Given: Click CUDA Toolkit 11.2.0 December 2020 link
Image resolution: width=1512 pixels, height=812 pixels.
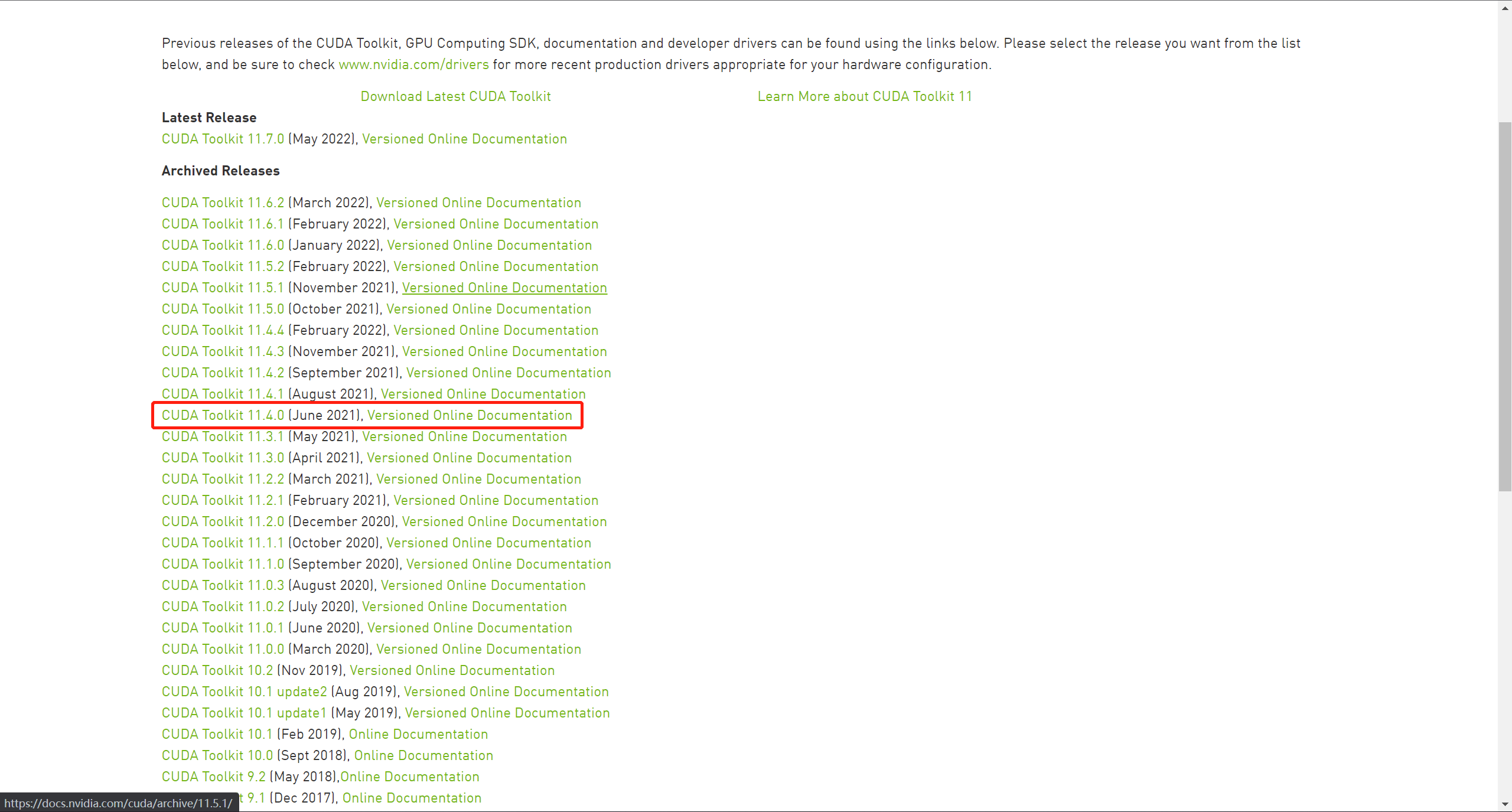Looking at the screenshot, I should [x=223, y=521].
